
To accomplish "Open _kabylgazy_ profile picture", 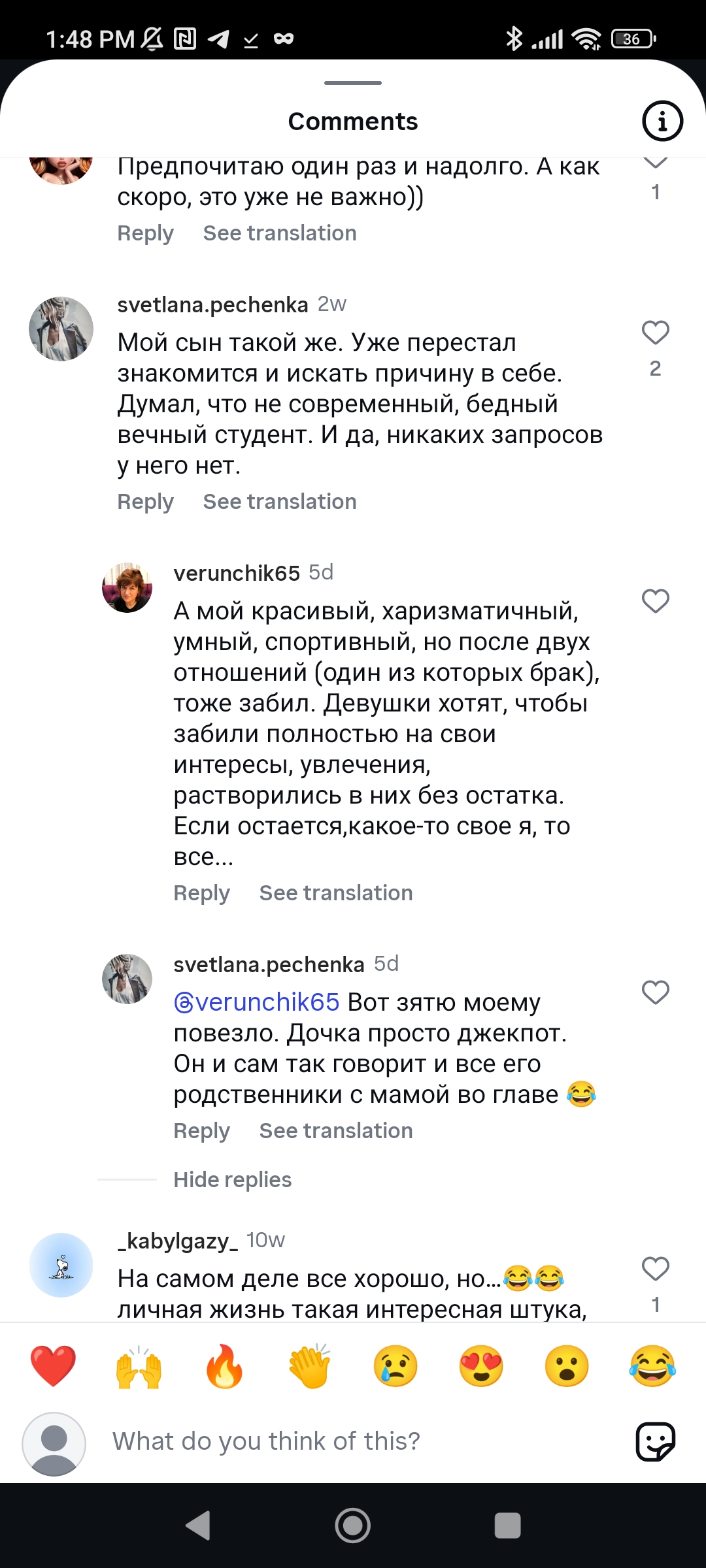I will (x=61, y=1265).
